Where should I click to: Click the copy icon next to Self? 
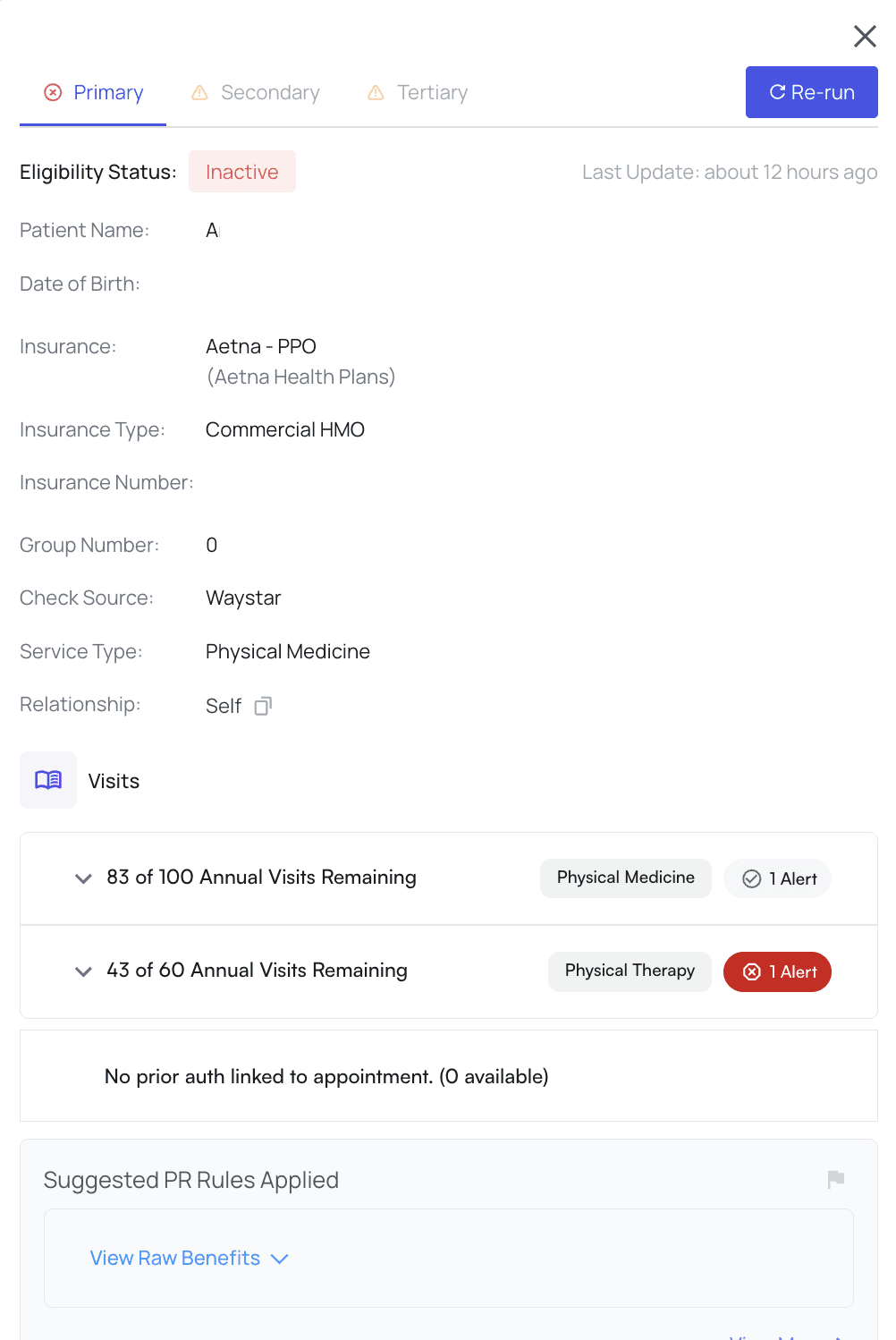click(x=263, y=707)
